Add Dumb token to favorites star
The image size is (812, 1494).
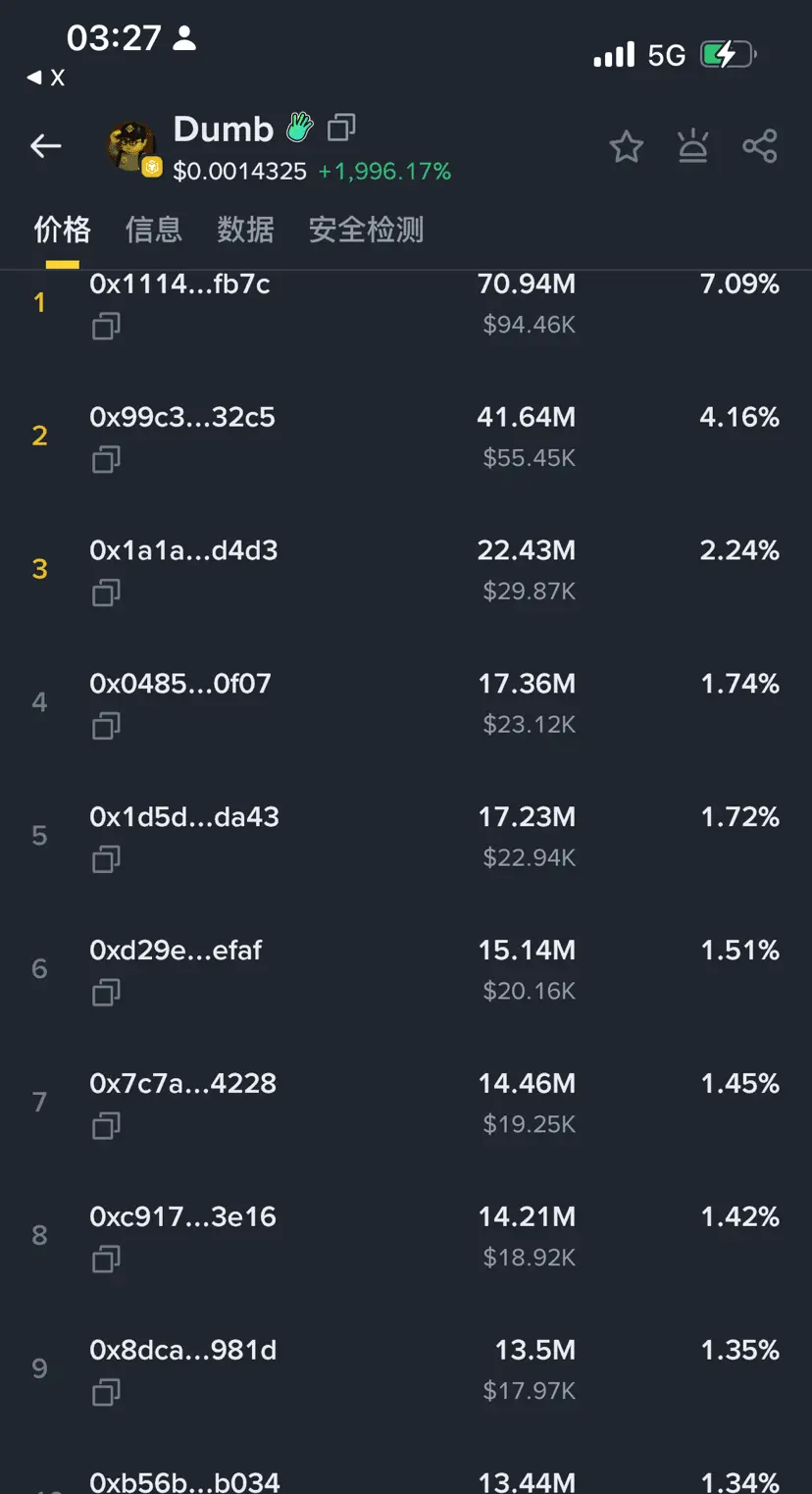(x=626, y=147)
